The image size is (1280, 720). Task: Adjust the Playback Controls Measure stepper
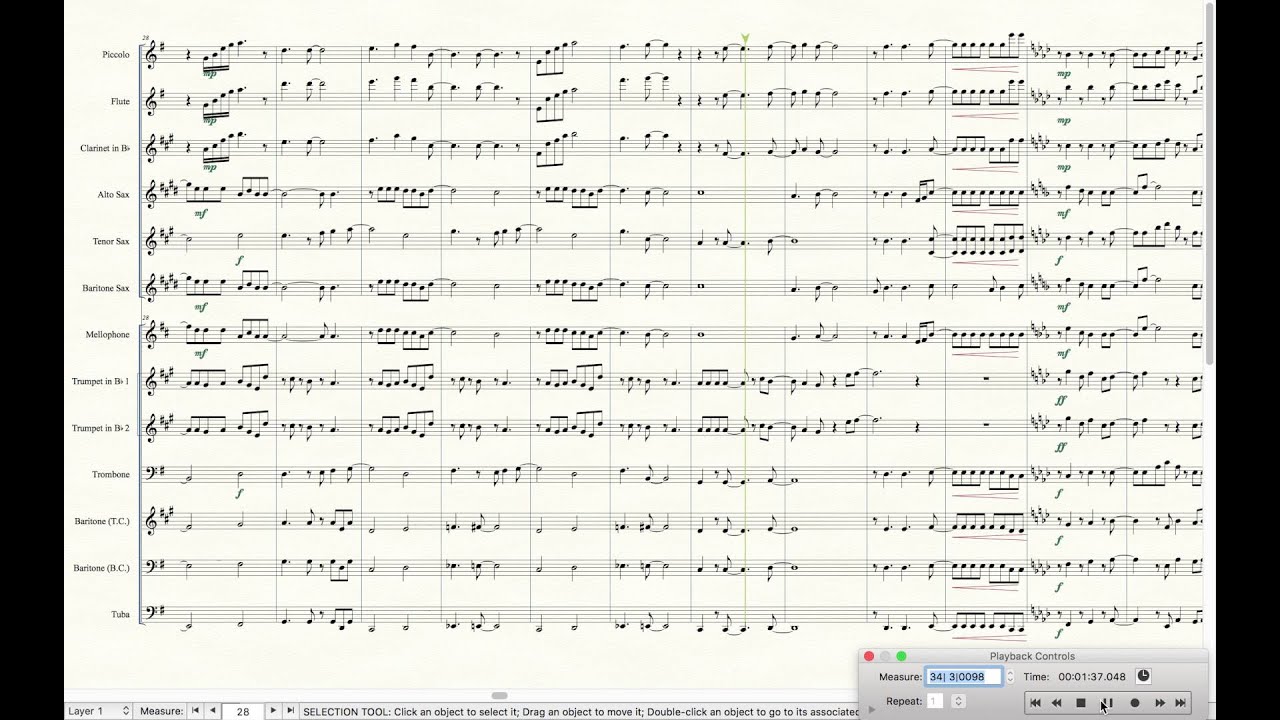click(x=1010, y=677)
